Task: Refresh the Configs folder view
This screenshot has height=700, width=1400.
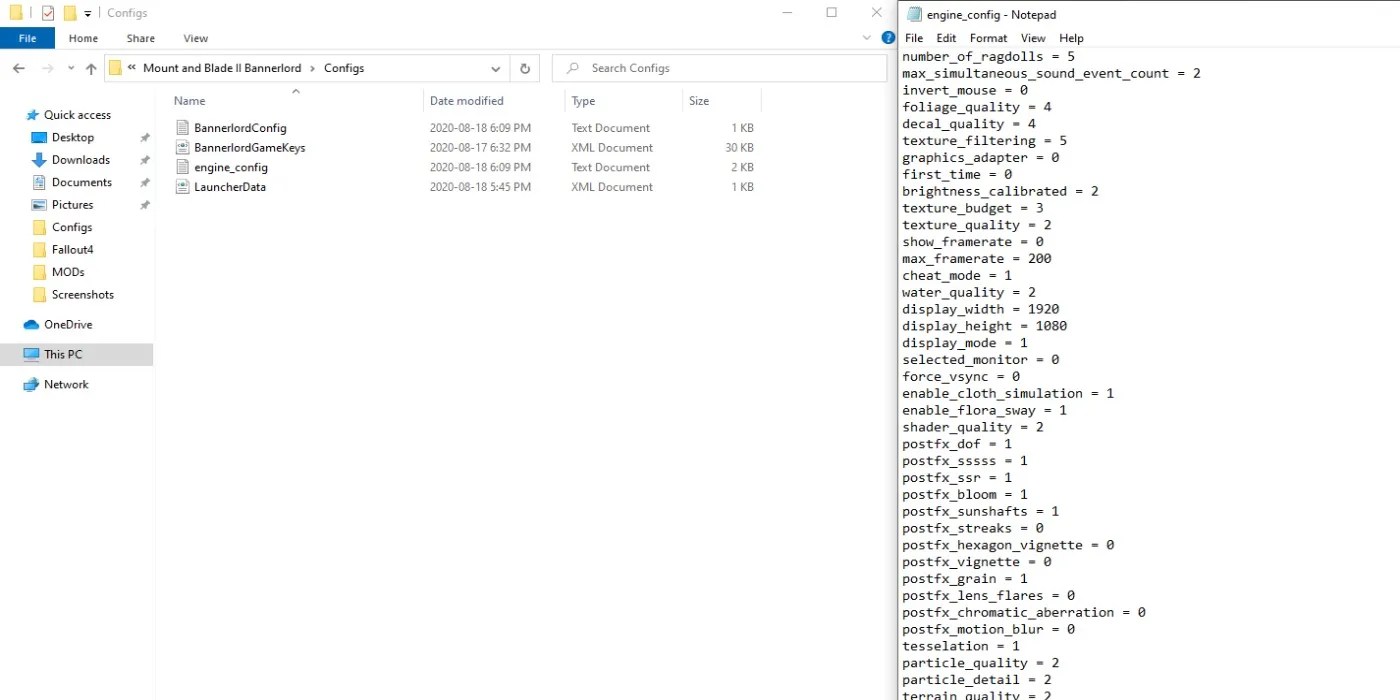Action: coord(525,67)
